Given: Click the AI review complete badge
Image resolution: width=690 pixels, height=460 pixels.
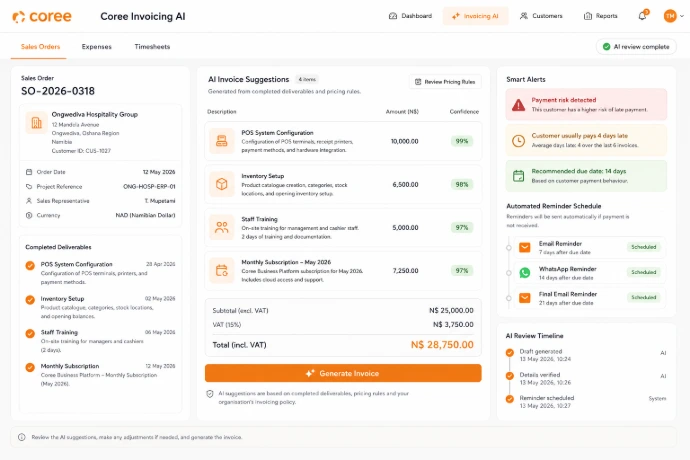Looking at the screenshot, I should coord(636,47).
